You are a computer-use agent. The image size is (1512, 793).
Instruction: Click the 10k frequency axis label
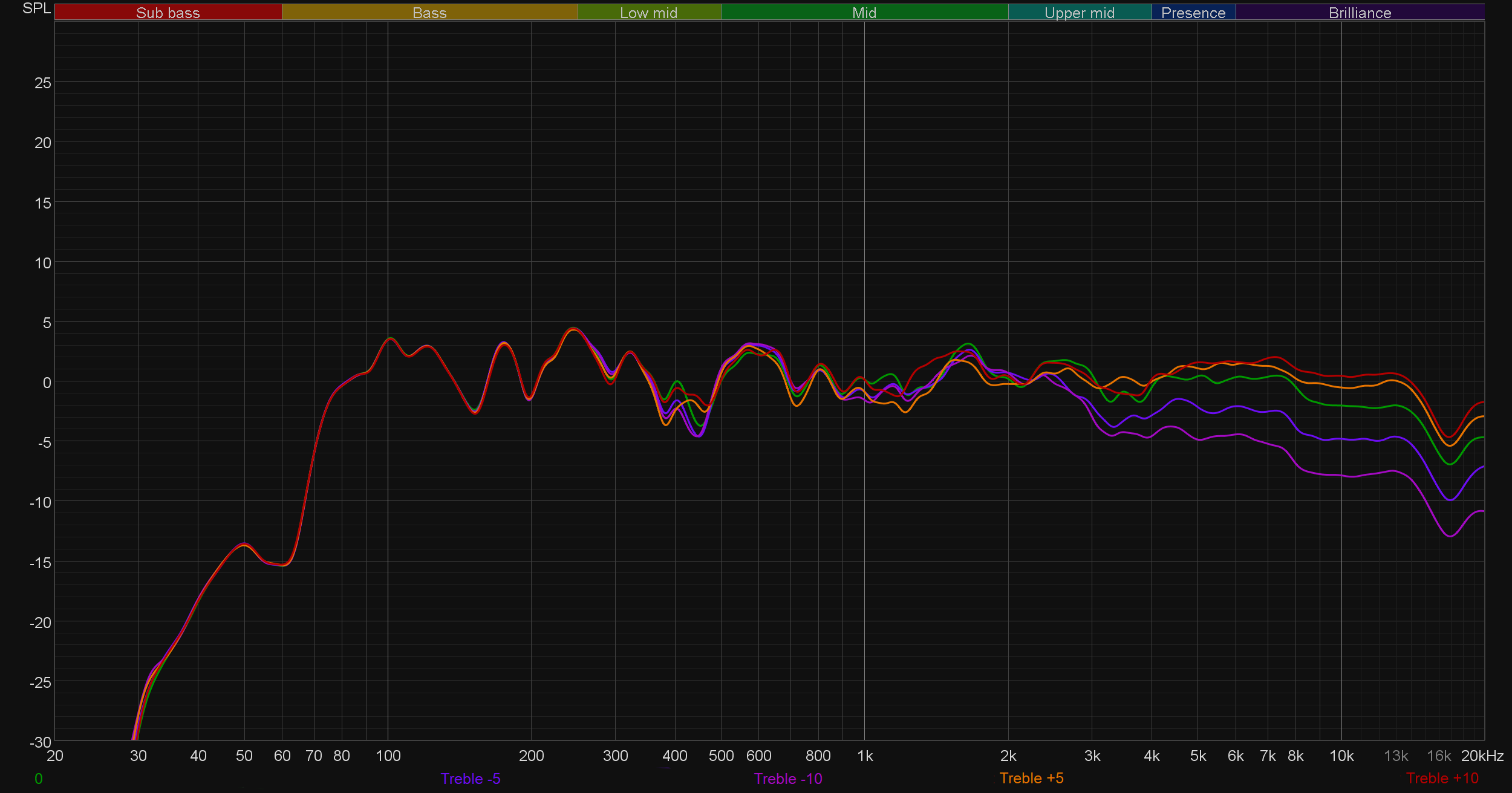[x=1341, y=756]
